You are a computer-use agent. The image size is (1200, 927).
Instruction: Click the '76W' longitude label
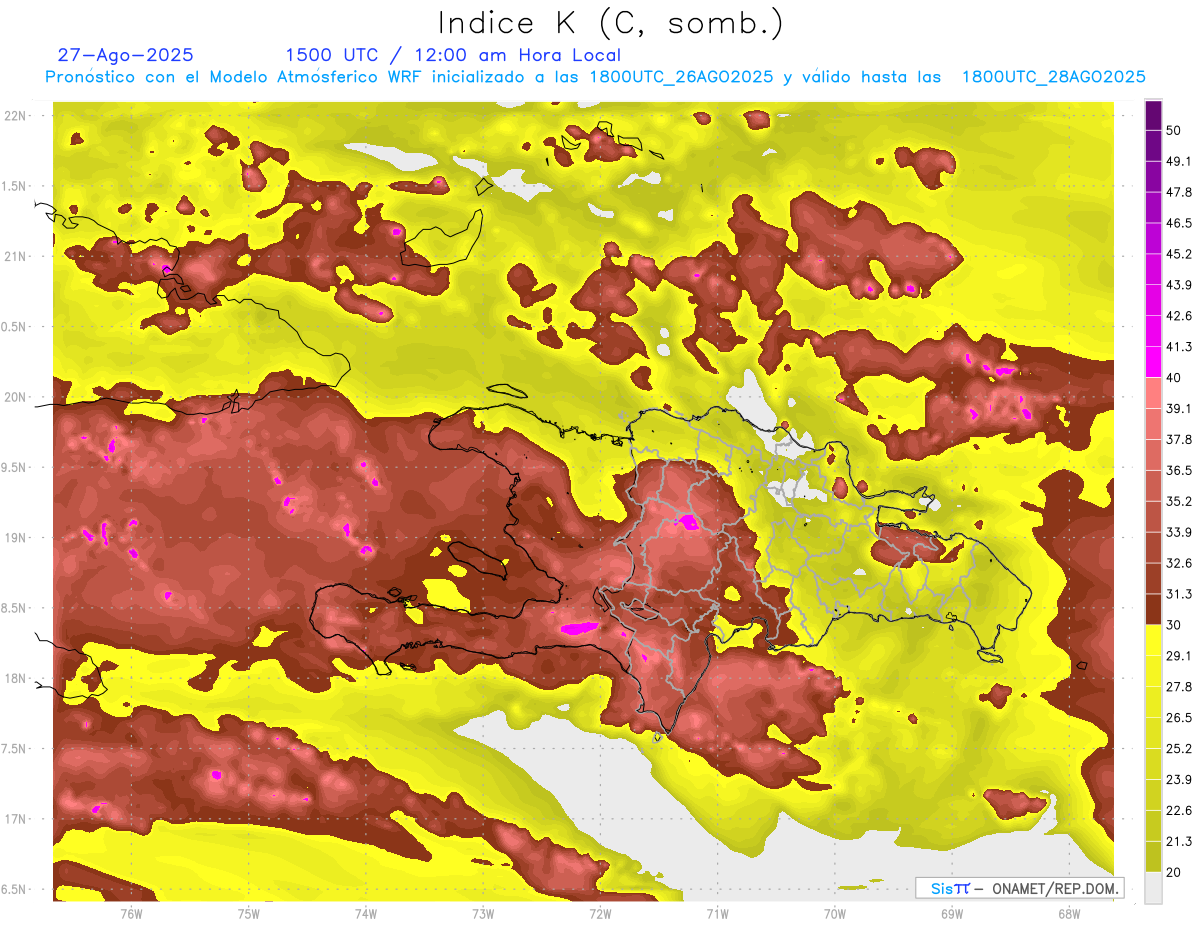pyautogui.click(x=131, y=913)
